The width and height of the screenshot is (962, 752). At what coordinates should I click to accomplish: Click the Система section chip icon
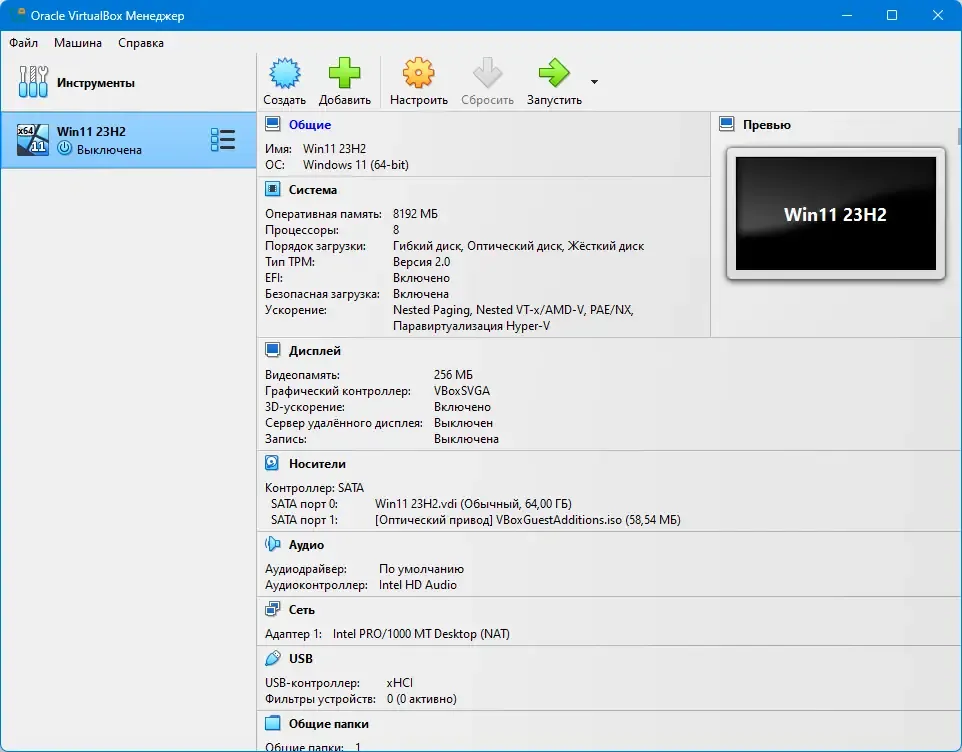[273, 189]
